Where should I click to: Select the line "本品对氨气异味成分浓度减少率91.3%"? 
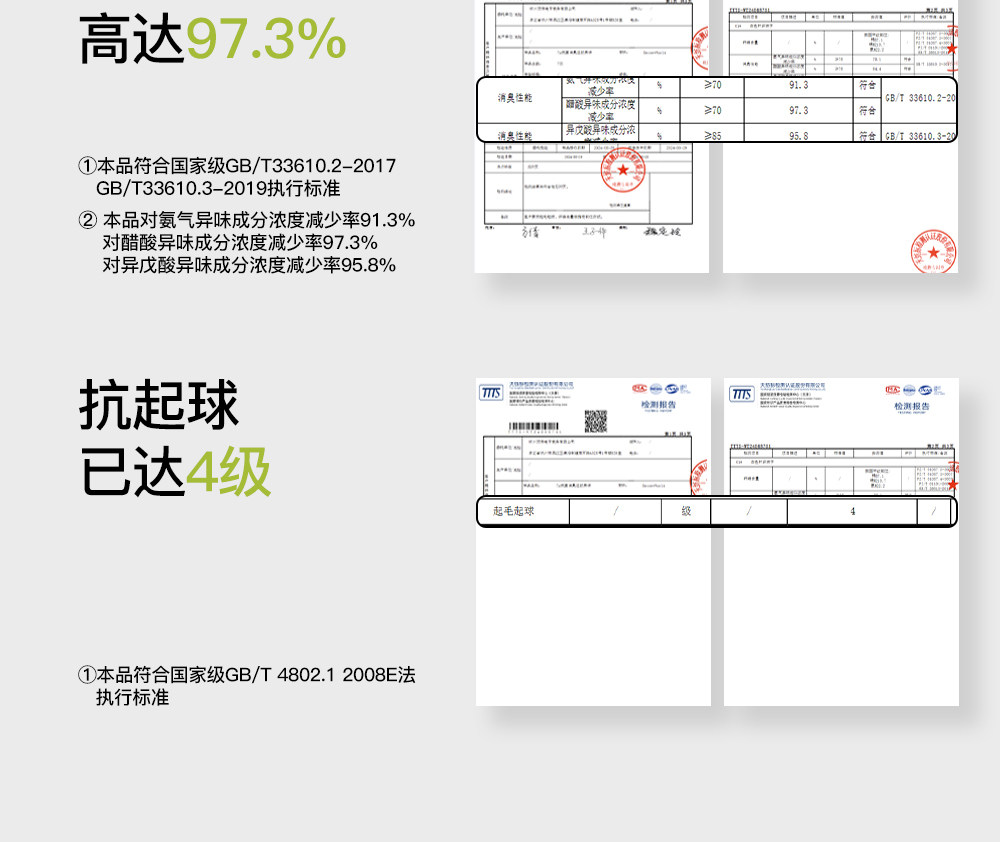click(259, 220)
